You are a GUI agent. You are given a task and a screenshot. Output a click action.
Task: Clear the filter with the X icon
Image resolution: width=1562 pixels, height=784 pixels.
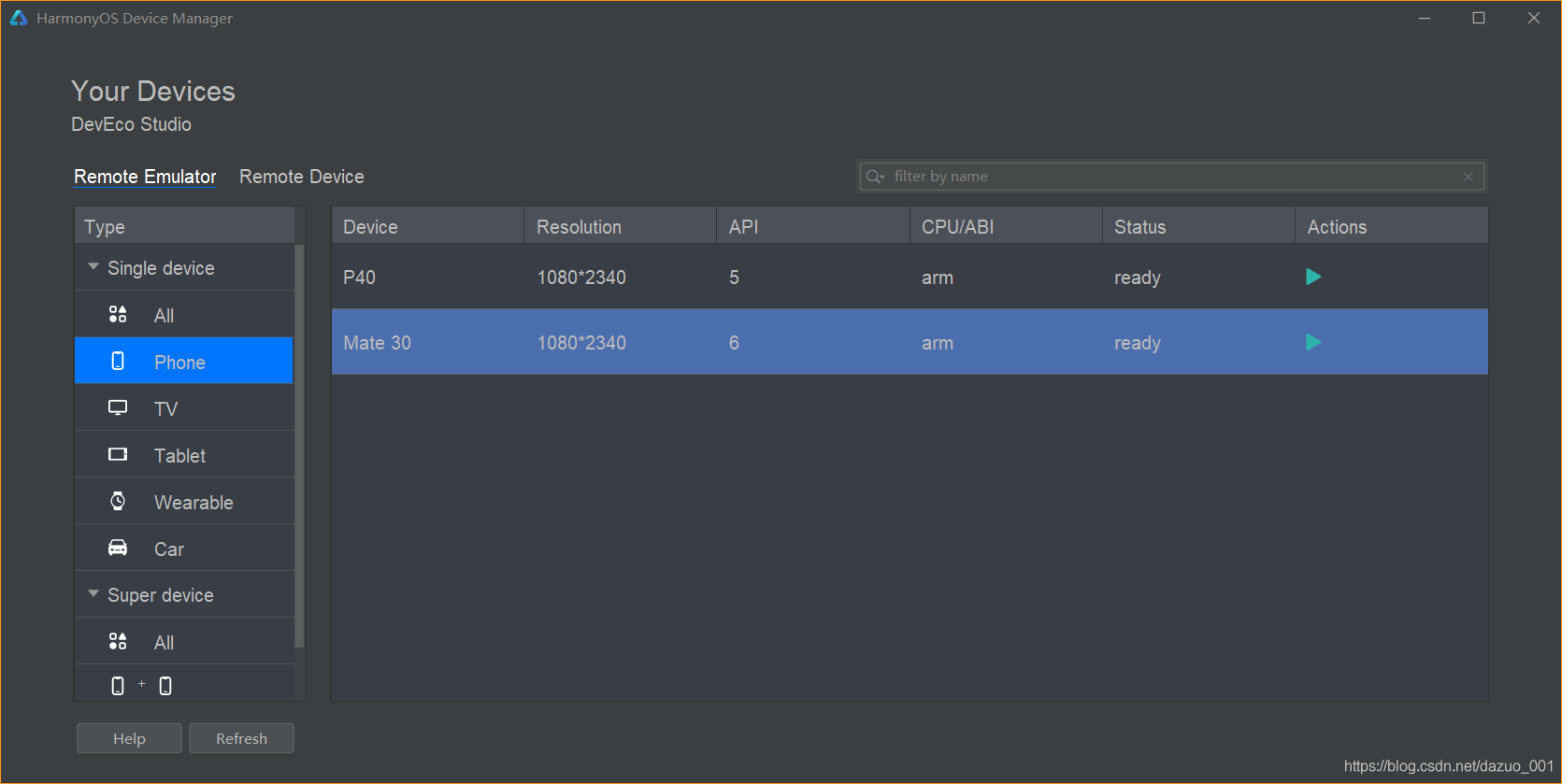pos(1469,177)
